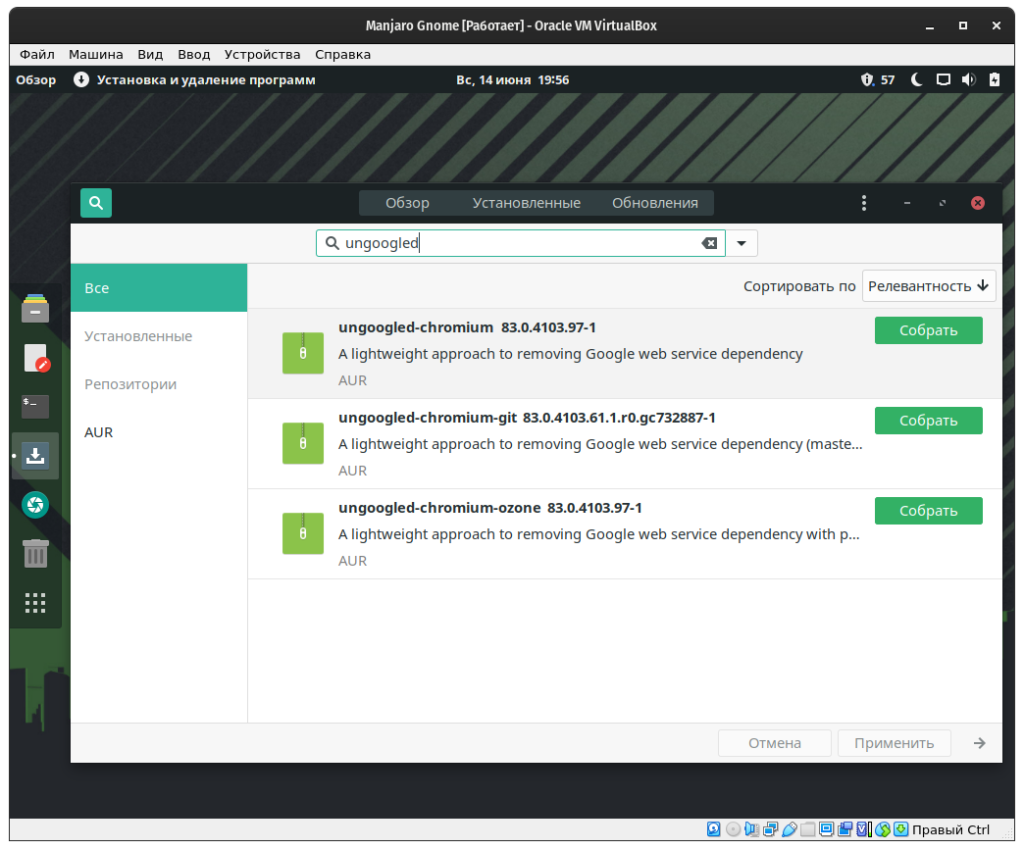The width and height of the screenshot is (1024, 850).
Task: Select AUR filter in sidebar
Action: (x=159, y=432)
